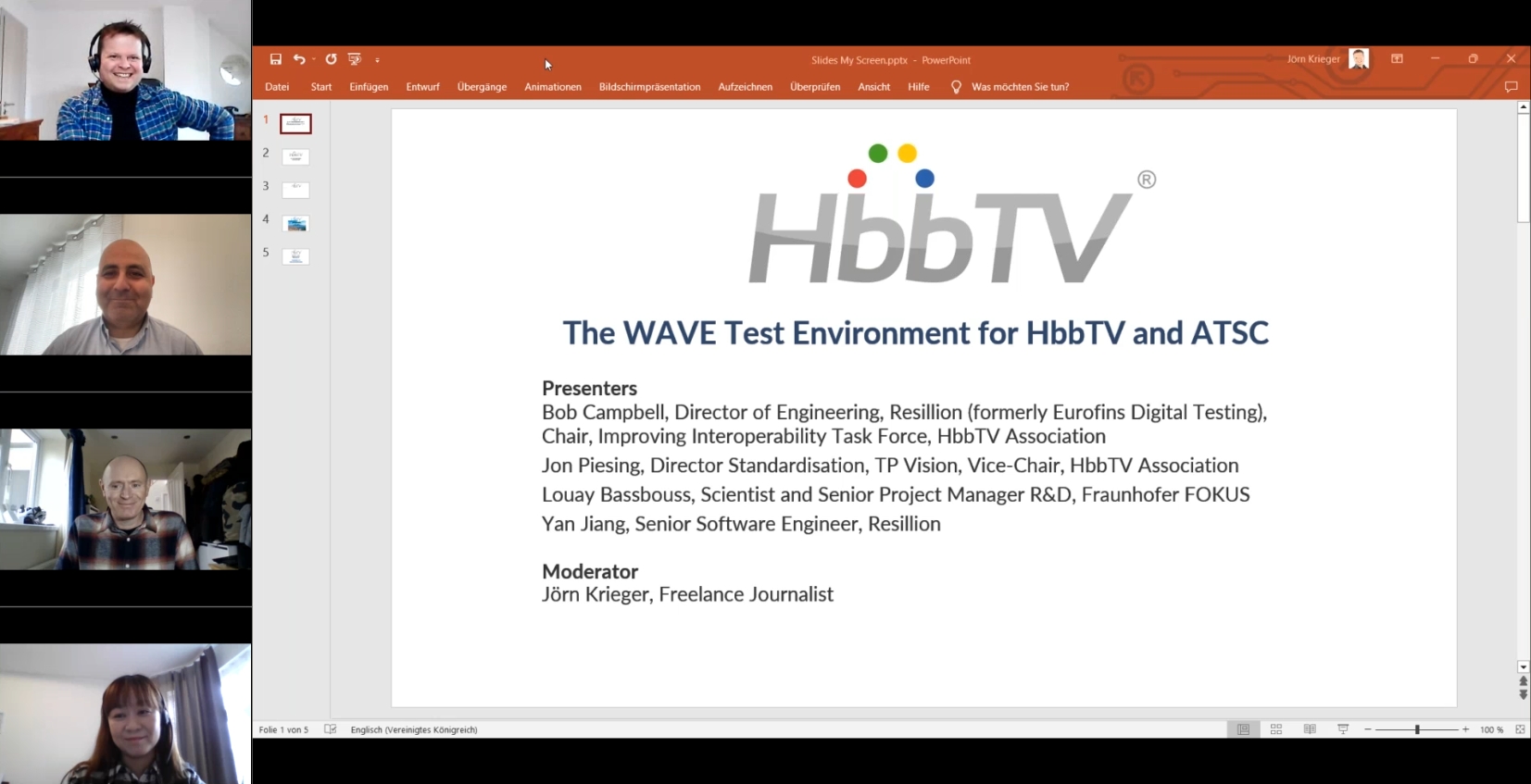Click the Jörn Krieger account name
Image resolution: width=1531 pixels, height=784 pixels.
click(1312, 59)
